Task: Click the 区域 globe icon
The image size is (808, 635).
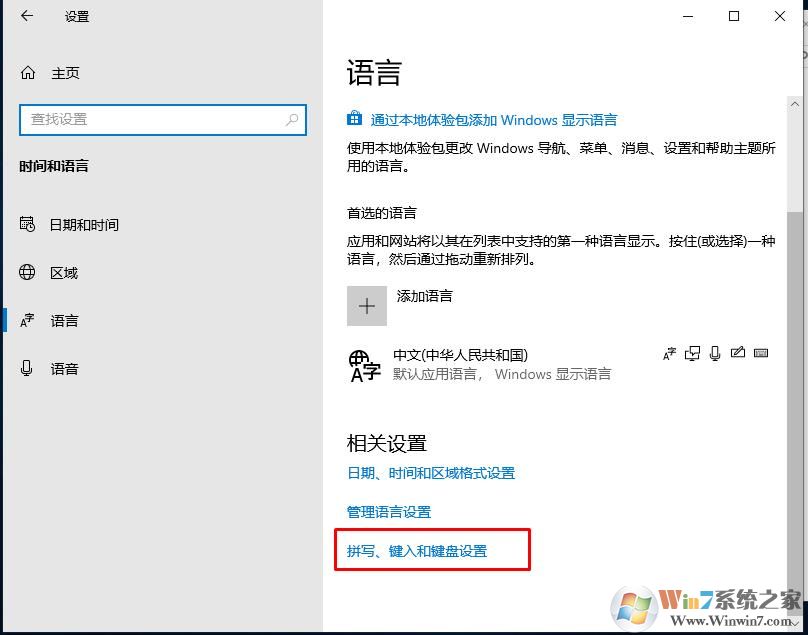Action: coord(27,272)
